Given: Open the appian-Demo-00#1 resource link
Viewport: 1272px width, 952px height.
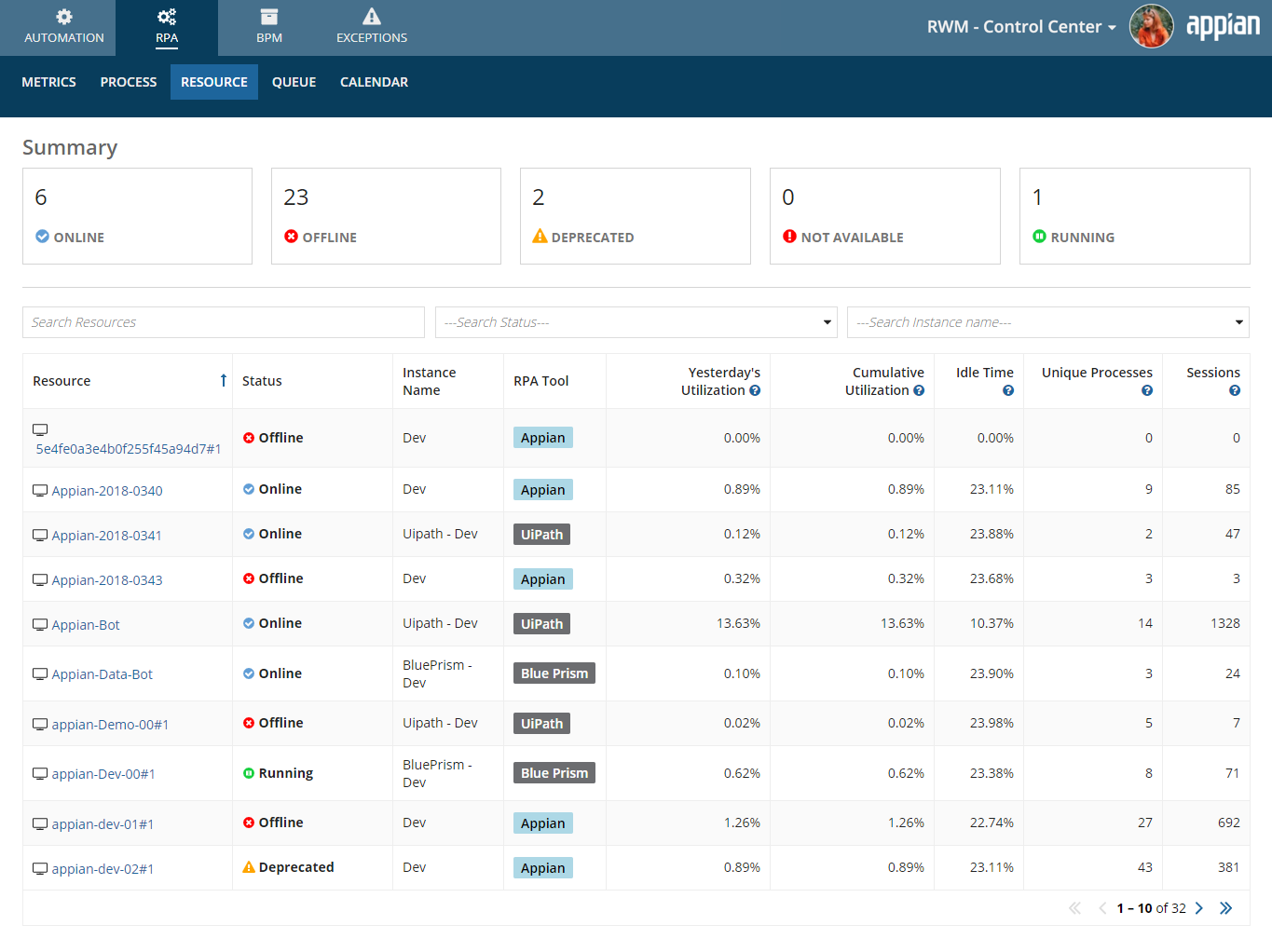Looking at the screenshot, I should (x=110, y=725).
